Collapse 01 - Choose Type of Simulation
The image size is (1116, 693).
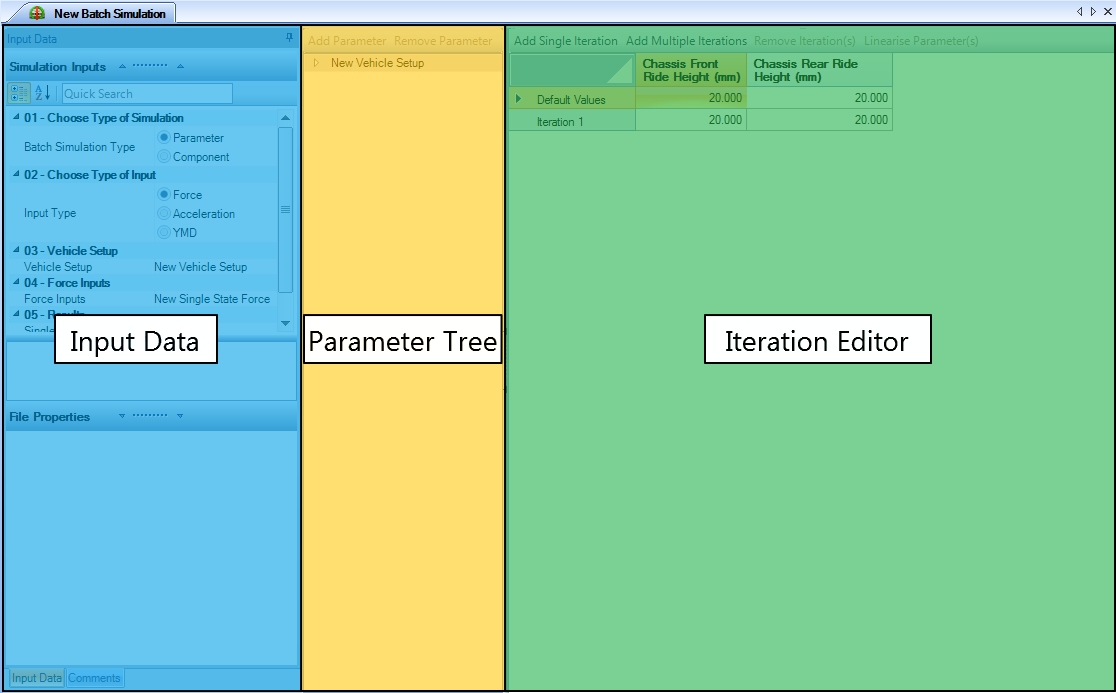(x=16, y=117)
